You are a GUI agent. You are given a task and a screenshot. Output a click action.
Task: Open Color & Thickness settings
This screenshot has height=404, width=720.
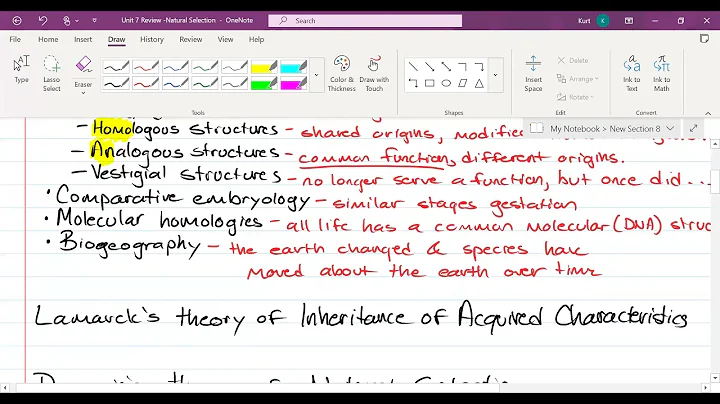pyautogui.click(x=342, y=73)
